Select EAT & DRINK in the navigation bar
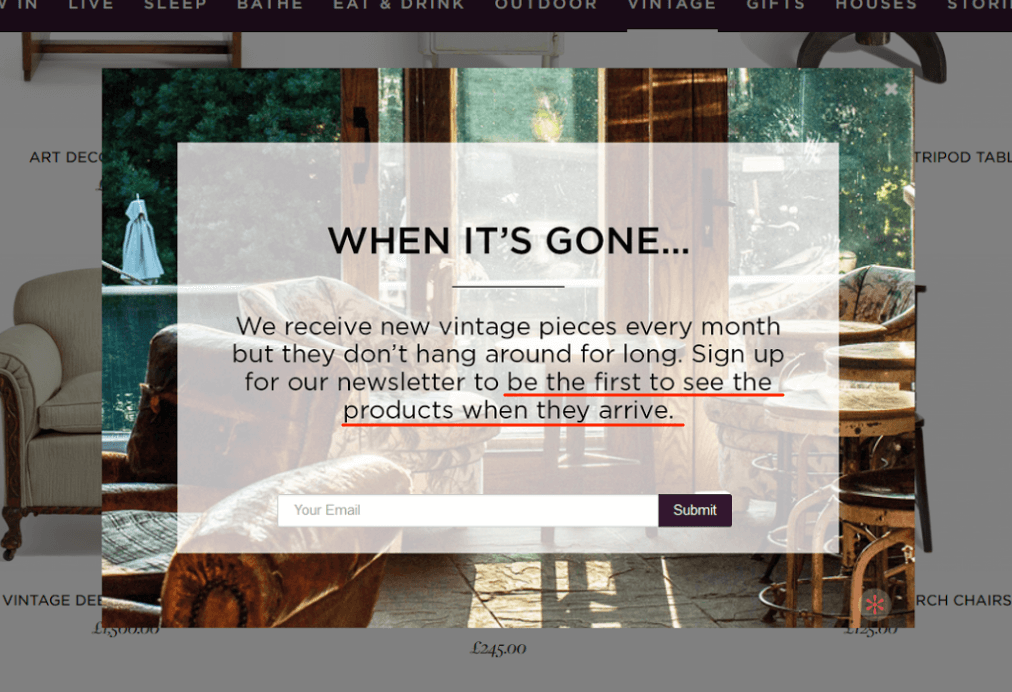Image resolution: width=1012 pixels, height=692 pixels. [399, 5]
